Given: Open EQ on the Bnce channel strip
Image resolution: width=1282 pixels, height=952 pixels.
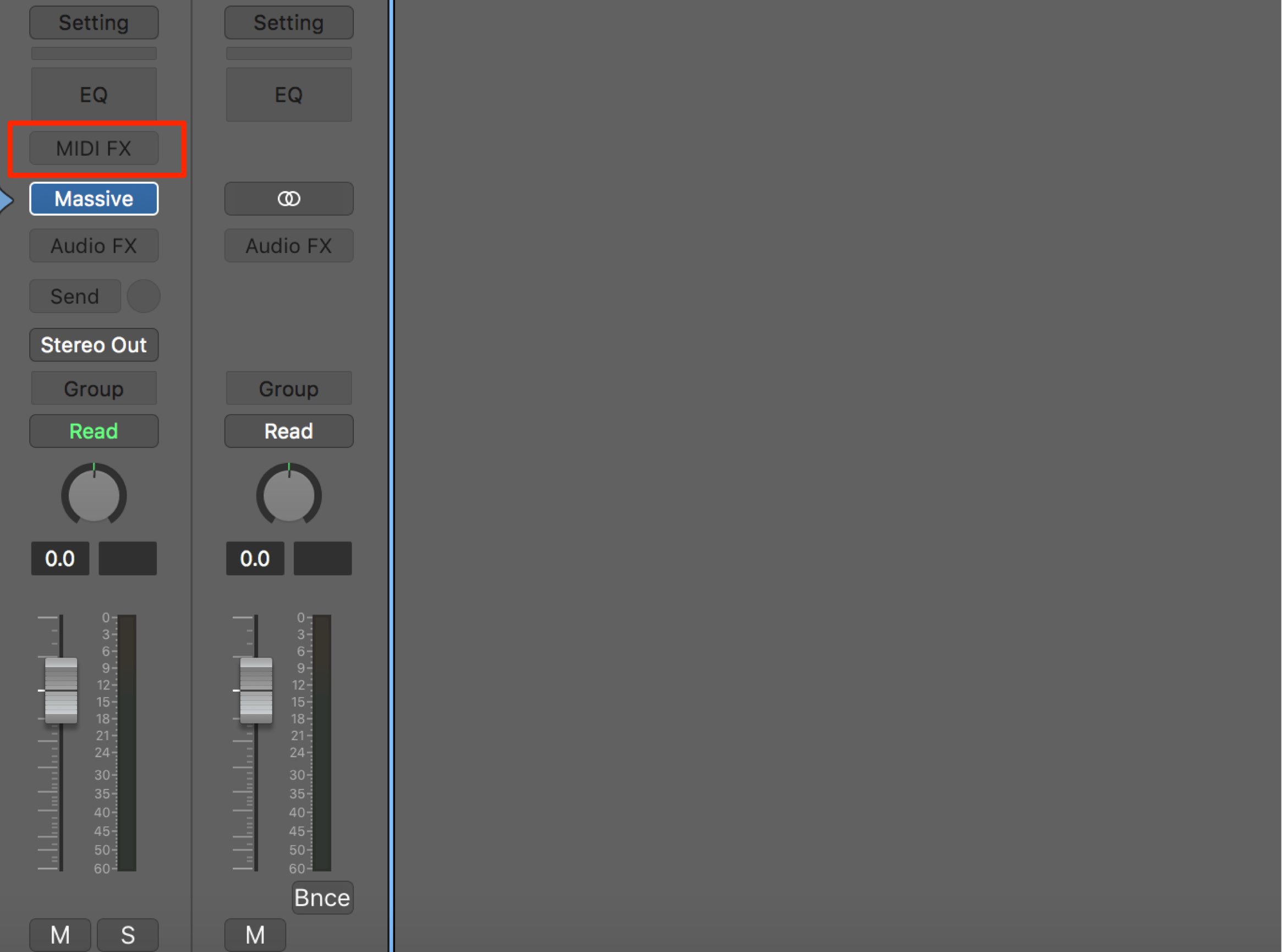Looking at the screenshot, I should tap(289, 95).
